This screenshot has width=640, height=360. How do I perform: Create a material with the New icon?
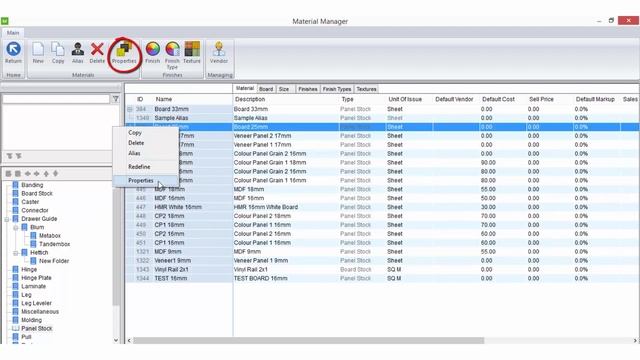pyautogui.click(x=38, y=49)
